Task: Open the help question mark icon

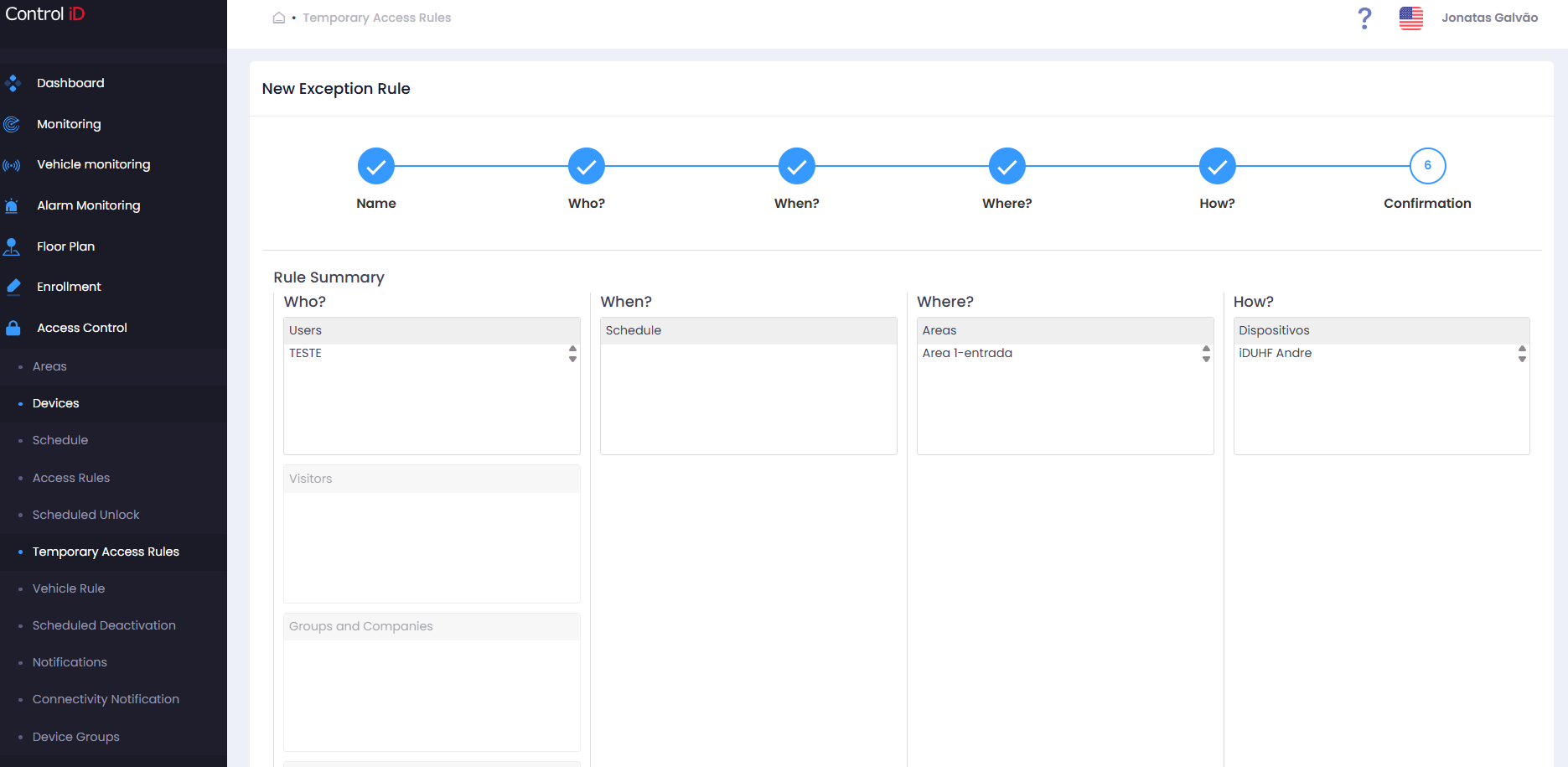Action: point(1365,18)
